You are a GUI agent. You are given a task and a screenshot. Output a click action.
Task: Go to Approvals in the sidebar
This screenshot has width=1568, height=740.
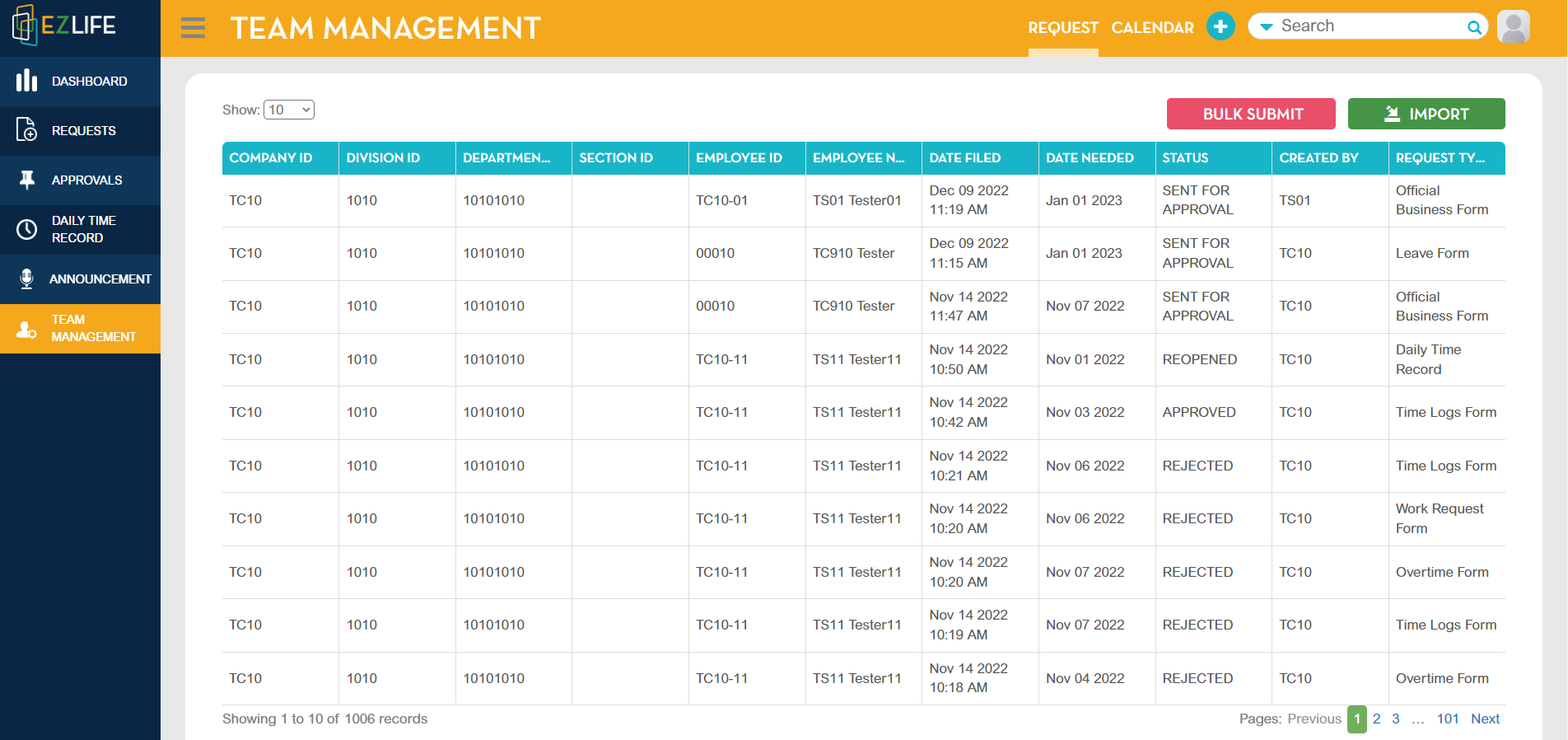(80, 180)
